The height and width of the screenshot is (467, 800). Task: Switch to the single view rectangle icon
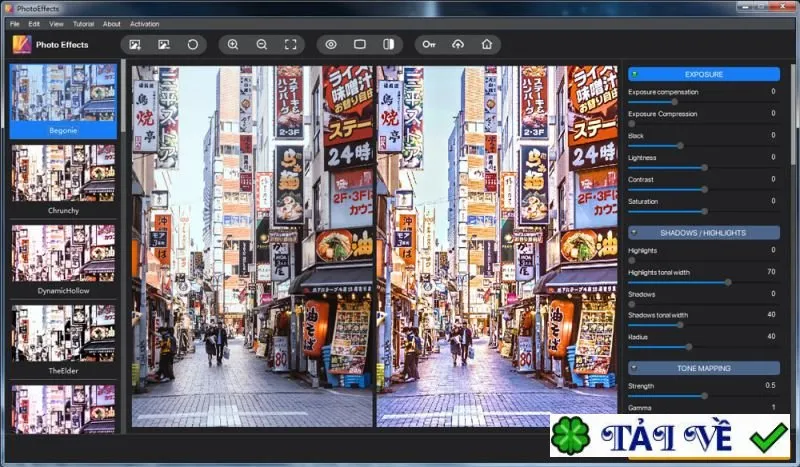click(x=360, y=44)
